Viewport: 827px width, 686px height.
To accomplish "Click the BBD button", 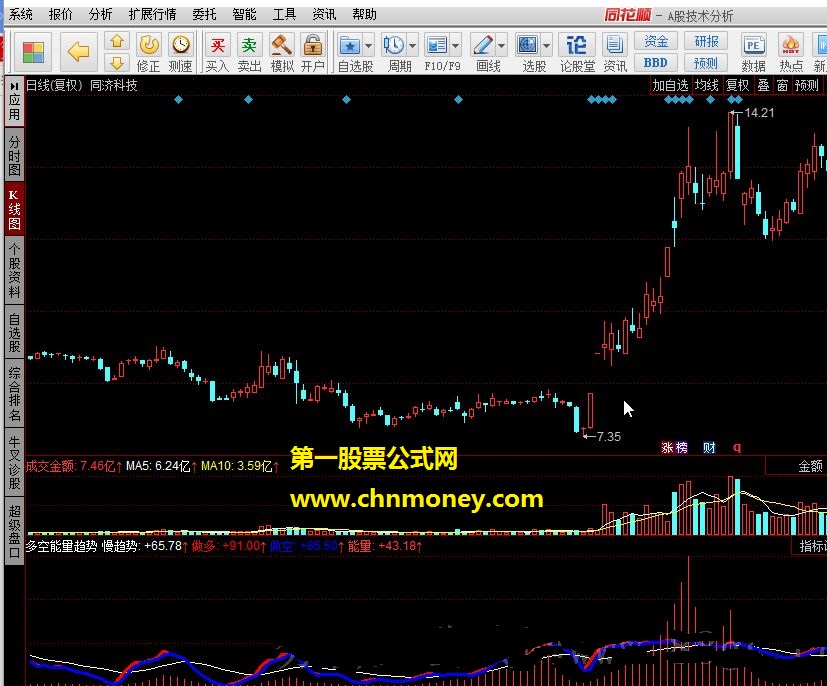I will click(x=656, y=63).
